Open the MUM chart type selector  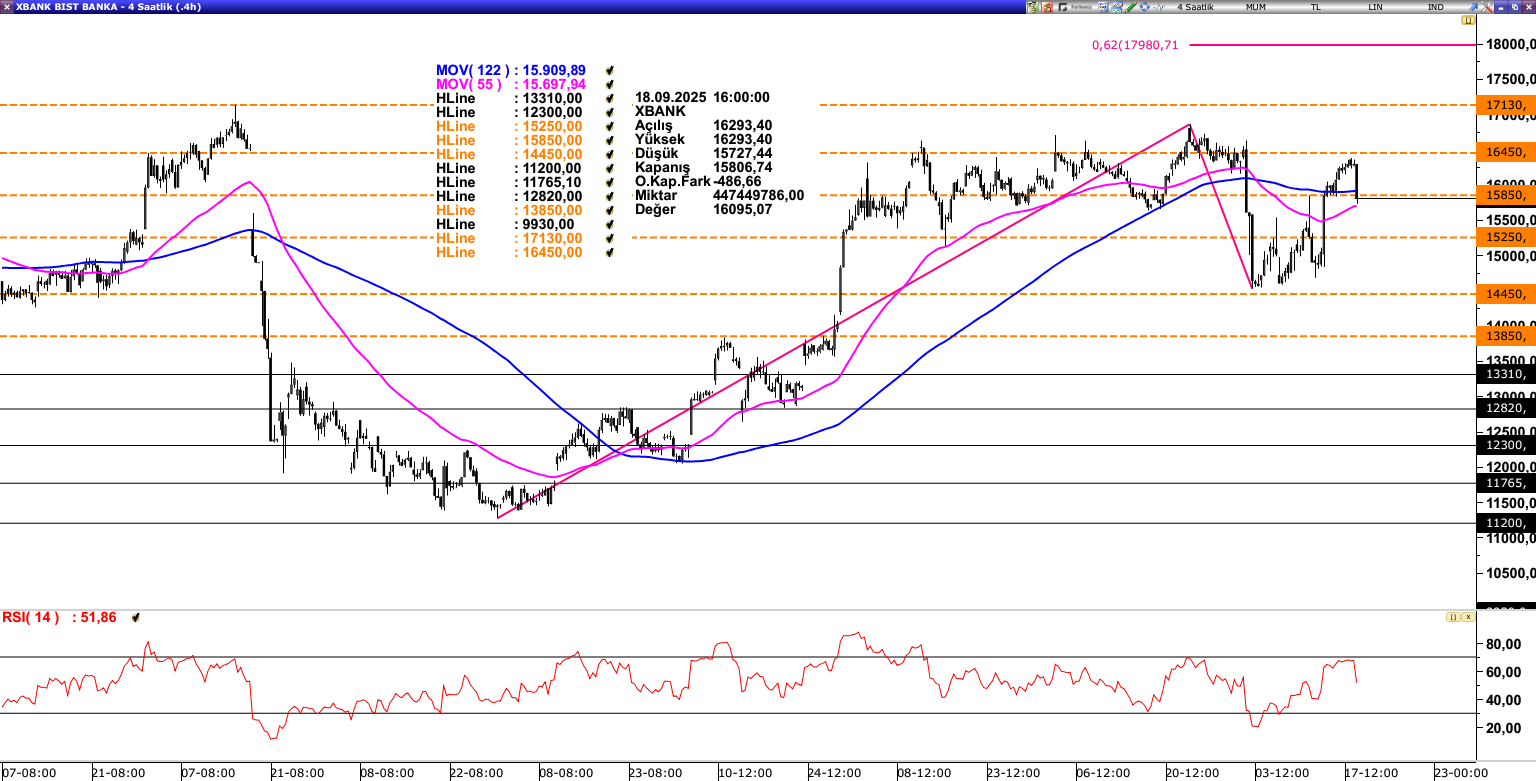tap(1256, 7)
